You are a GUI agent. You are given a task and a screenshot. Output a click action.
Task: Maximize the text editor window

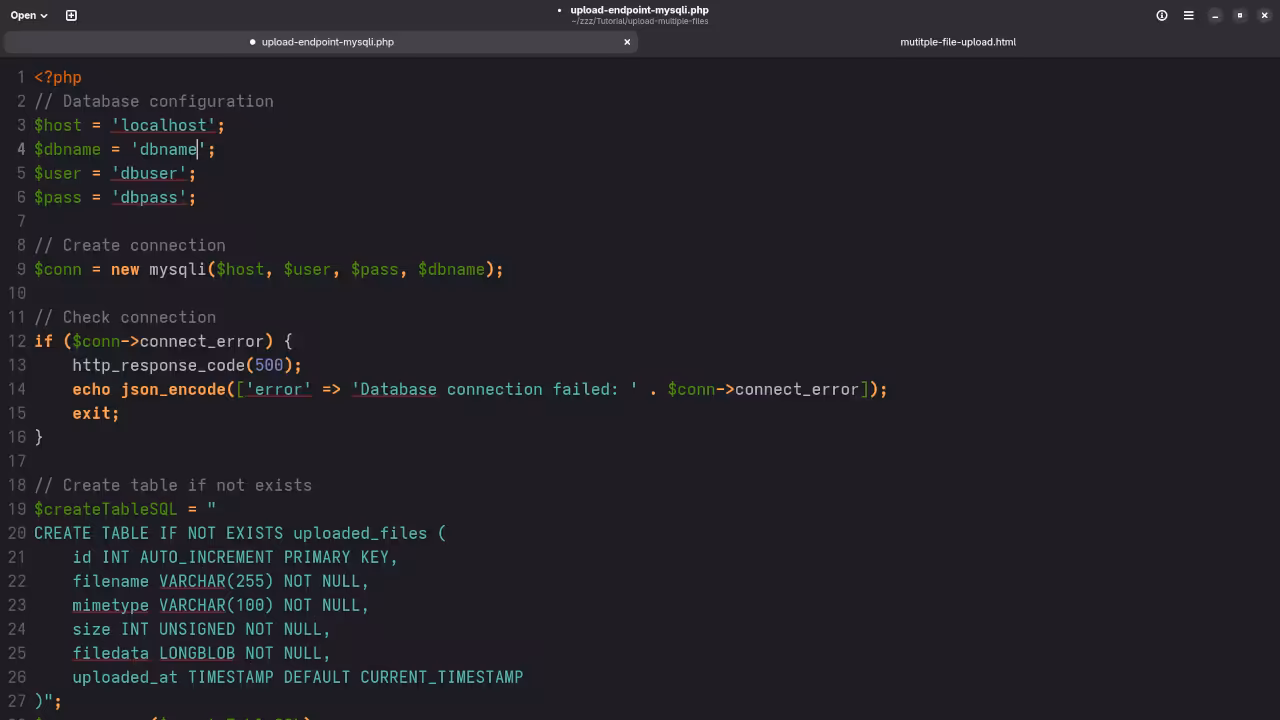click(x=1240, y=15)
